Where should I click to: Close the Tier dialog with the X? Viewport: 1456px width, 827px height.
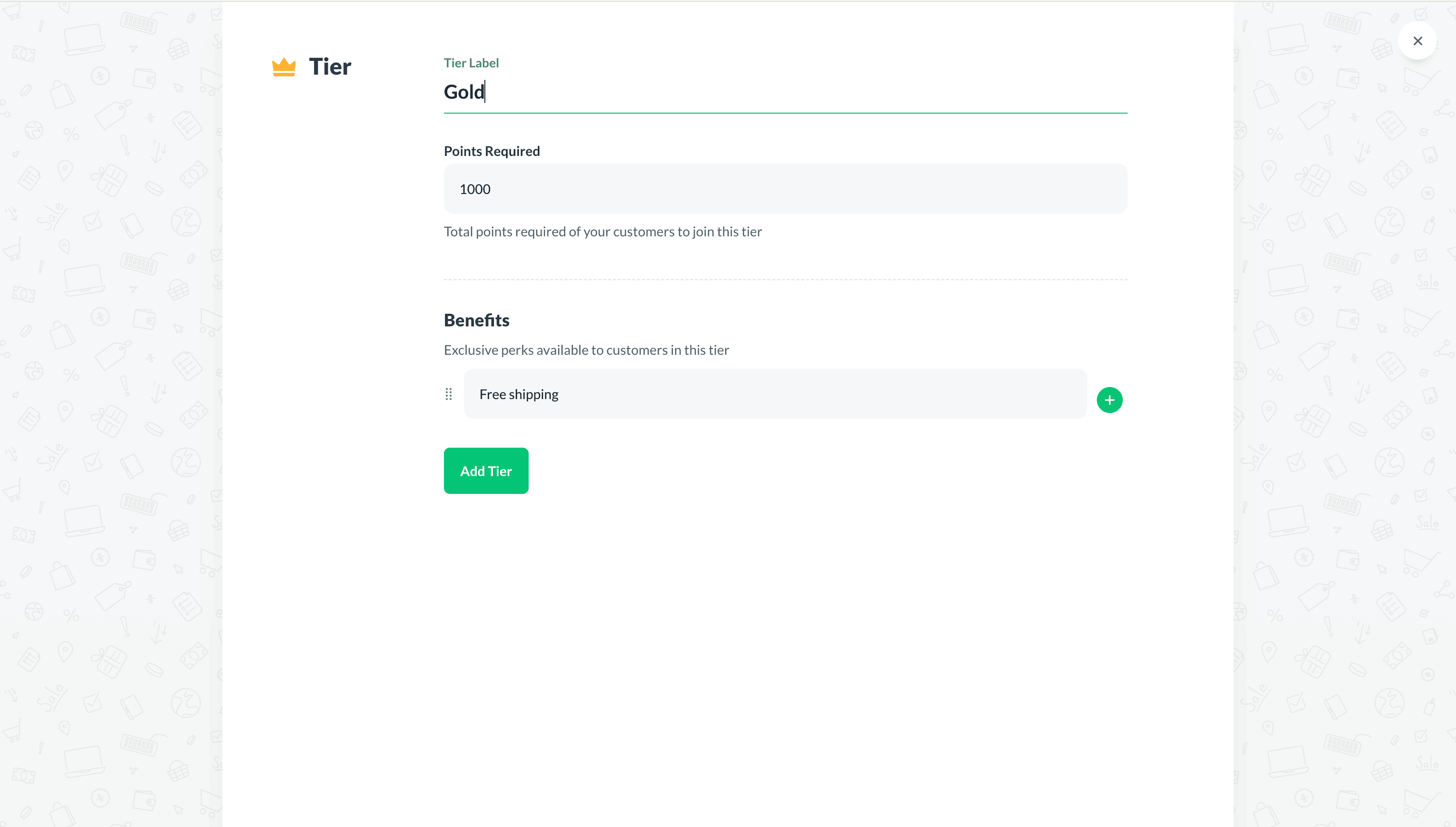(1417, 41)
